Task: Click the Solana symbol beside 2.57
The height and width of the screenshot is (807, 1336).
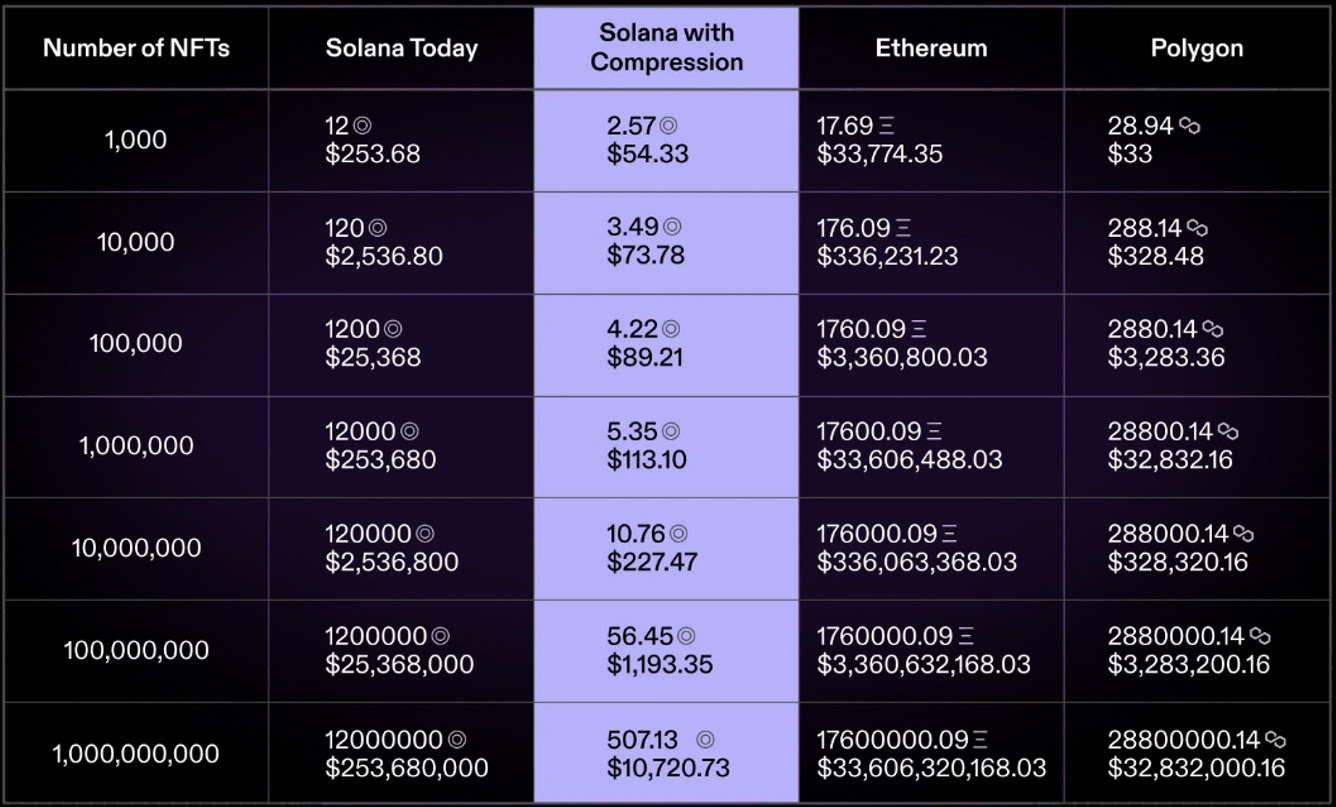Action: coord(669,127)
